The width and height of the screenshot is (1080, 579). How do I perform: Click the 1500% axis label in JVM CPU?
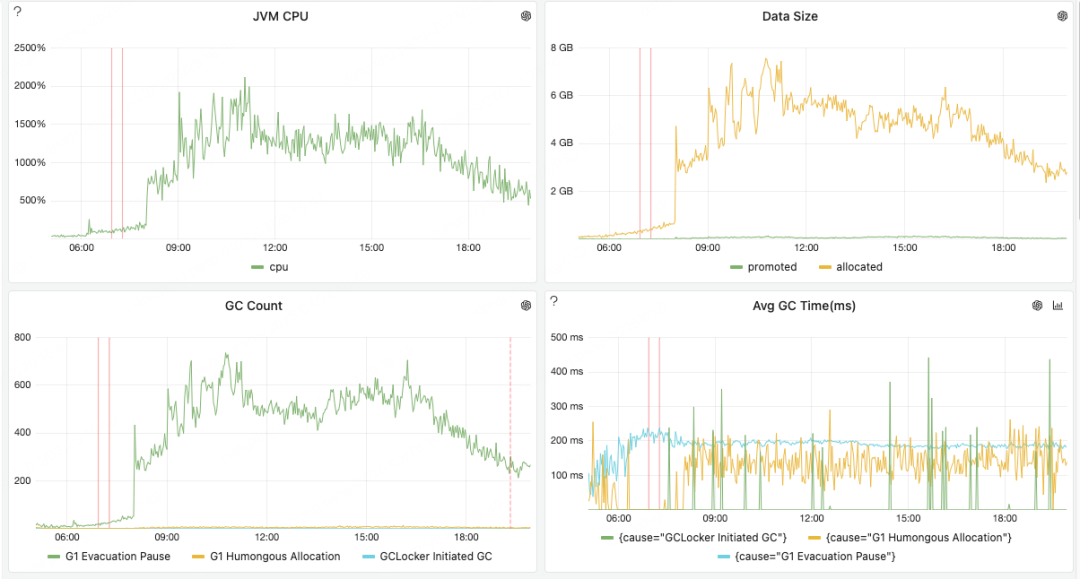click(30, 124)
